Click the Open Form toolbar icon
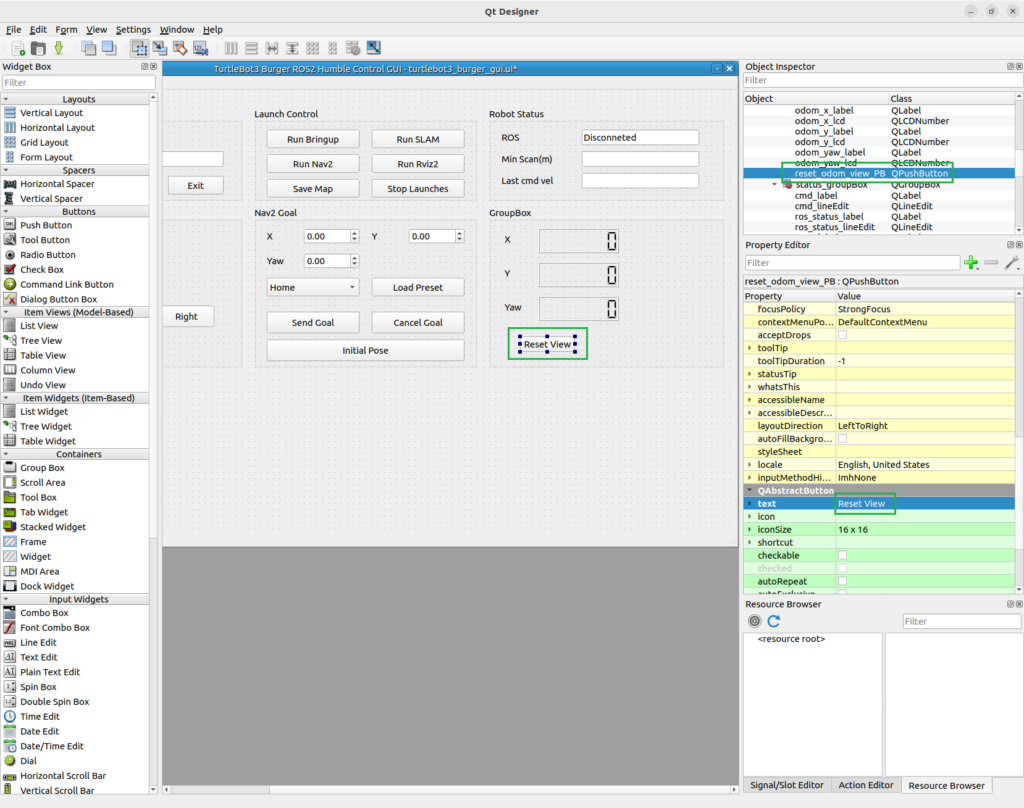 [39, 48]
